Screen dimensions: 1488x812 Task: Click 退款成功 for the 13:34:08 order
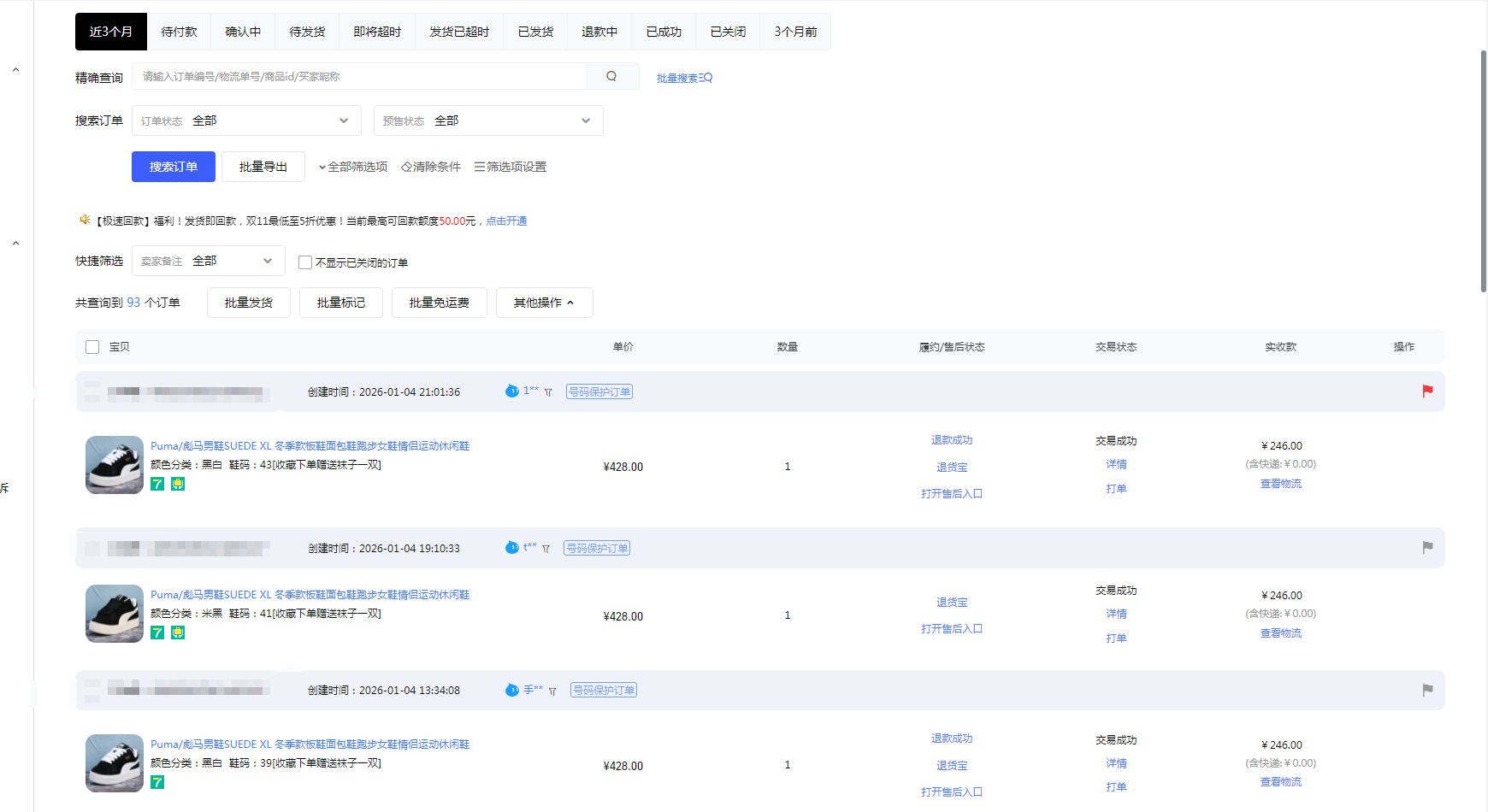(952, 738)
